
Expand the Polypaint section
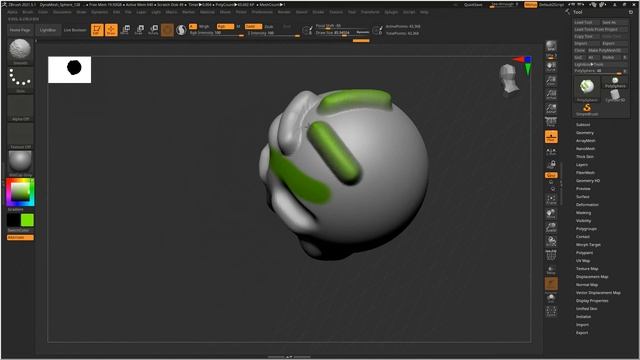584,253
